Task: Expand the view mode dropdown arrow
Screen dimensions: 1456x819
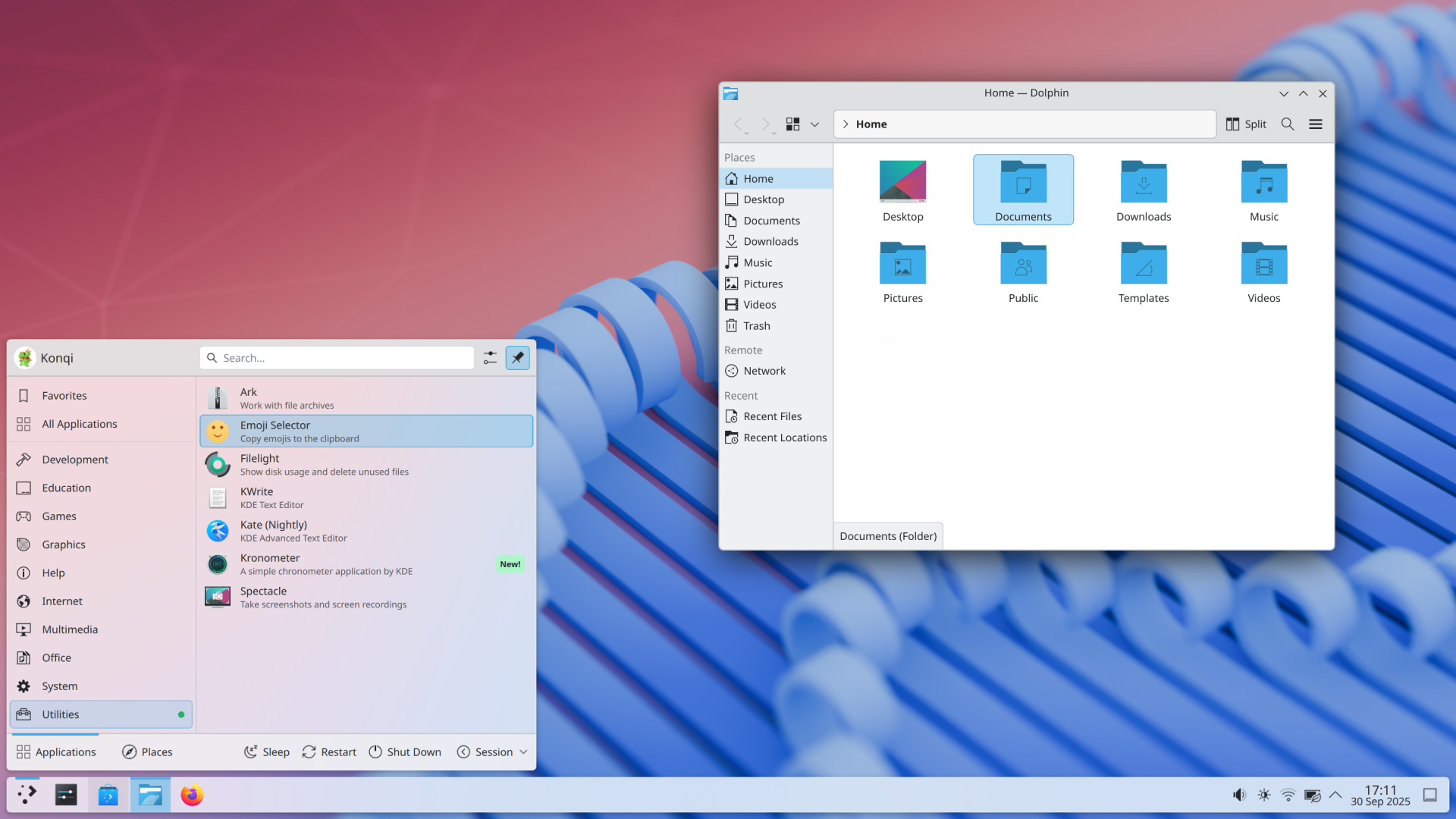Action: coord(814,124)
